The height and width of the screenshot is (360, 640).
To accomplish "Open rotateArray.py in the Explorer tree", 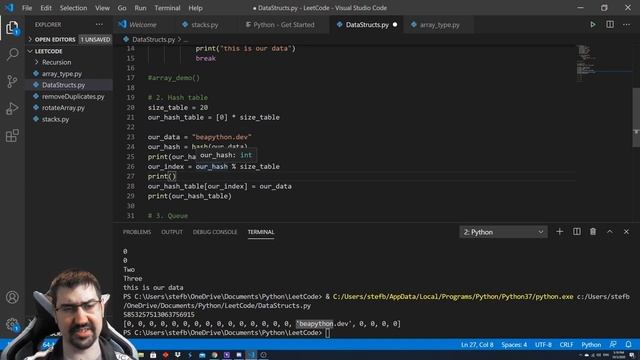I will tap(69, 108).
